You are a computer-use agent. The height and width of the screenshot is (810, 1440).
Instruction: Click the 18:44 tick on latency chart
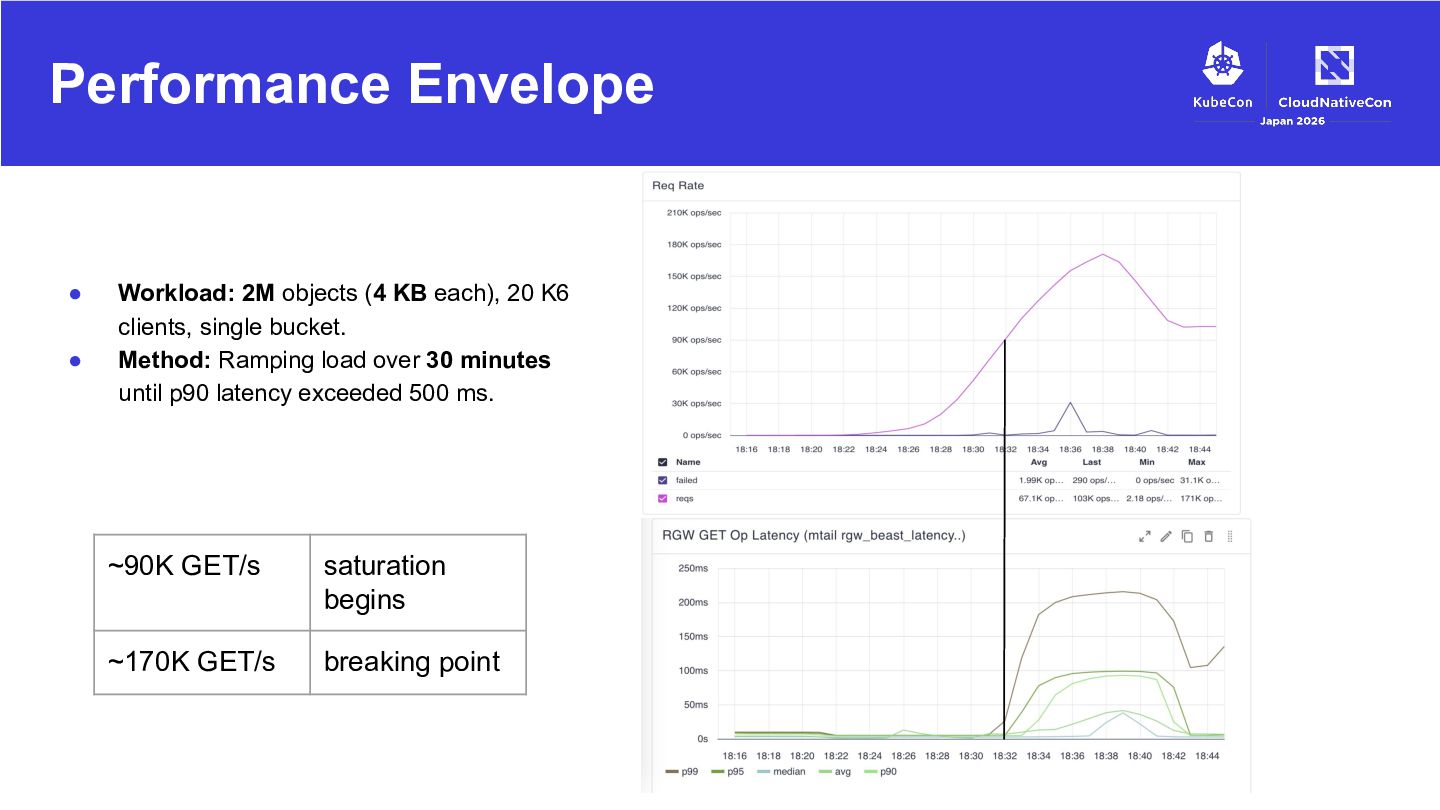tap(1208, 756)
